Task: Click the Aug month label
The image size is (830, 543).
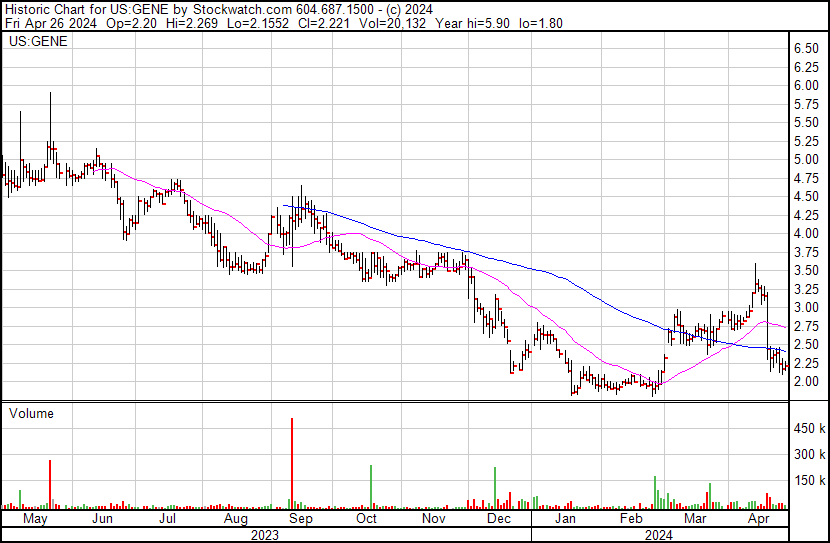Action: [x=236, y=519]
